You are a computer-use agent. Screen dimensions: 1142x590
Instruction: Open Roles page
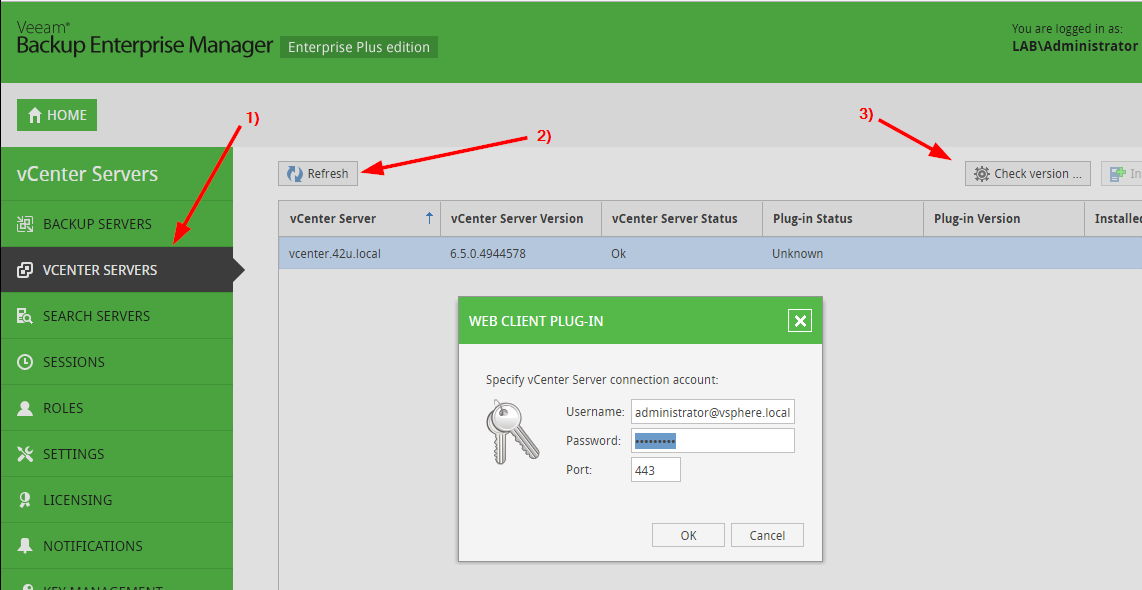[x=117, y=408]
